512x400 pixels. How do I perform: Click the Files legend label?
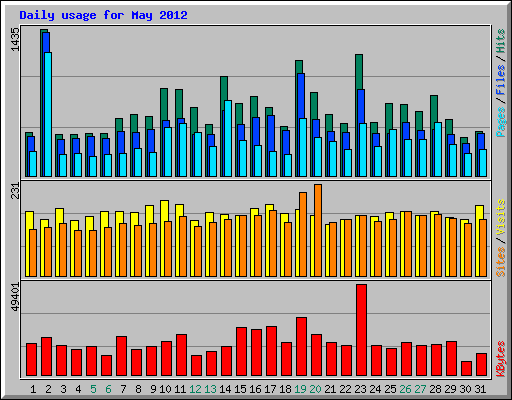coord(501,80)
